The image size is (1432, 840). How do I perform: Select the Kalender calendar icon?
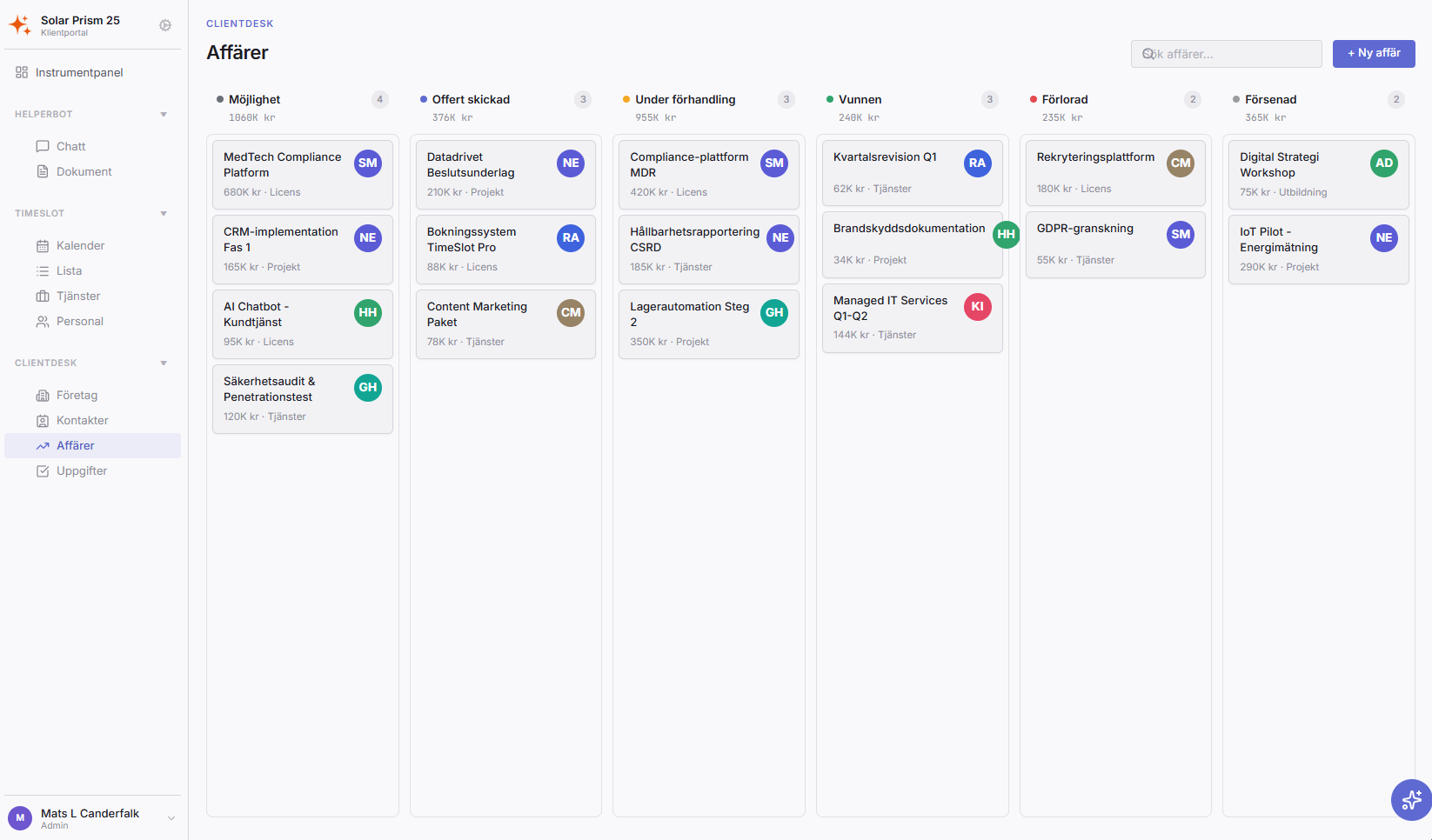coord(43,245)
